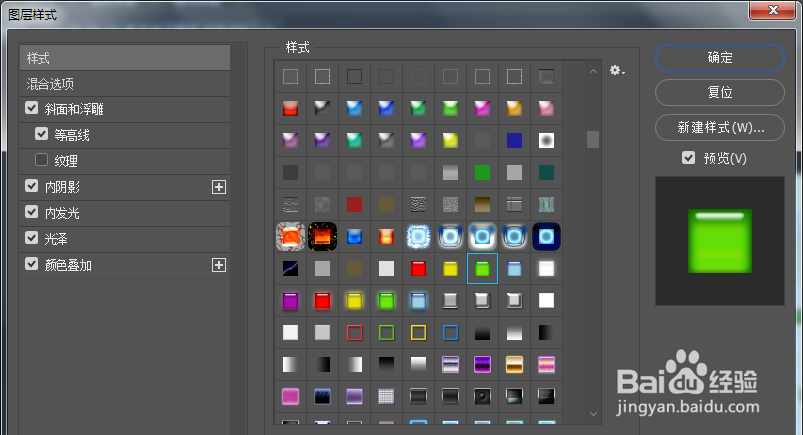Image resolution: width=803 pixels, height=435 pixels.
Task: Apply the dark red square style
Action: [354, 204]
